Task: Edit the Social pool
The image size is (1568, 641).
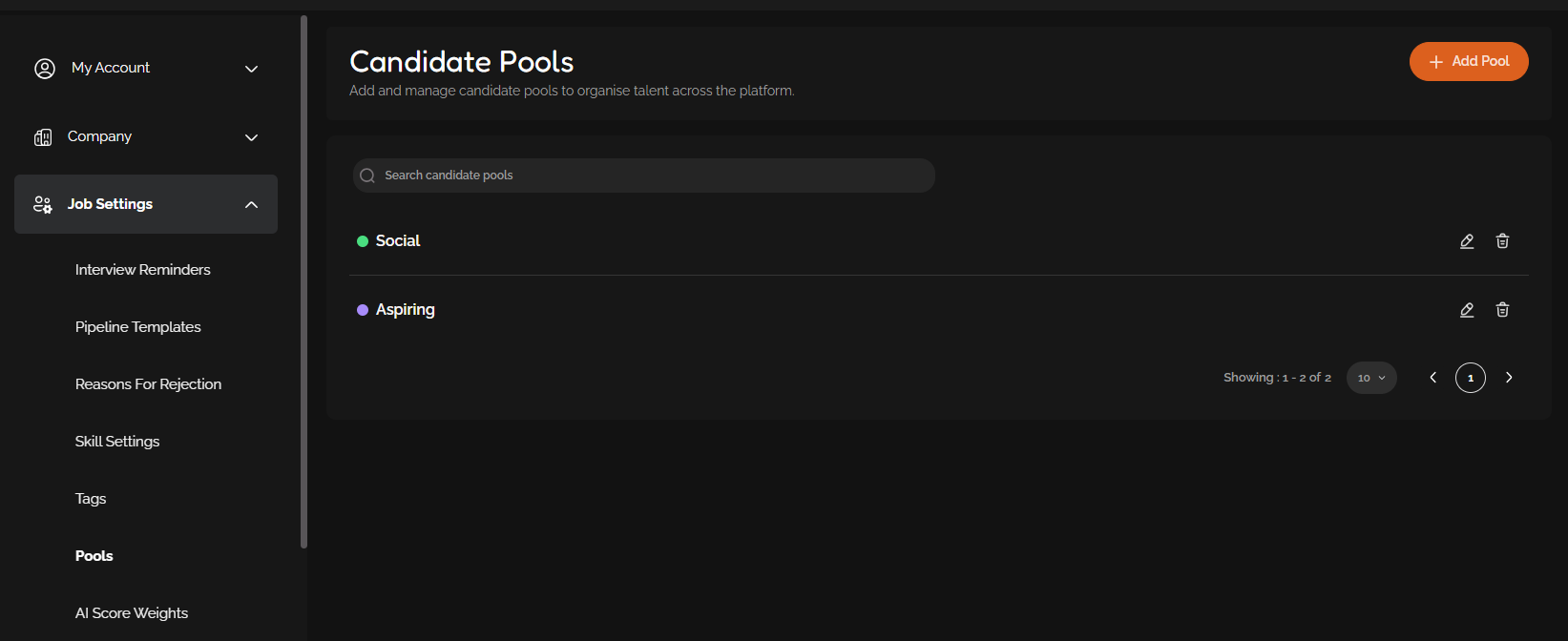Action: (1467, 241)
